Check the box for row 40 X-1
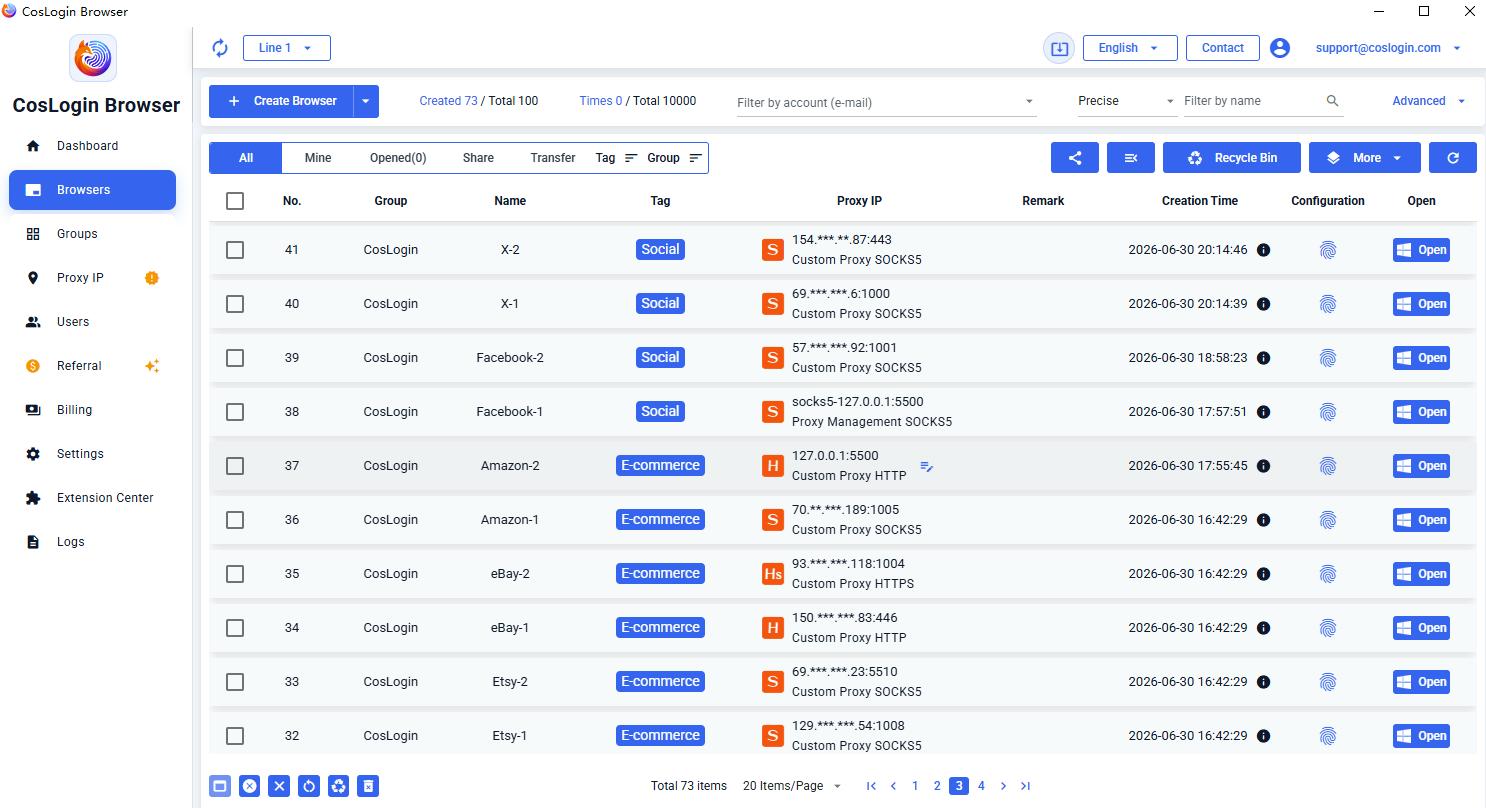Image resolution: width=1486 pixels, height=808 pixels. (x=235, y=304)
